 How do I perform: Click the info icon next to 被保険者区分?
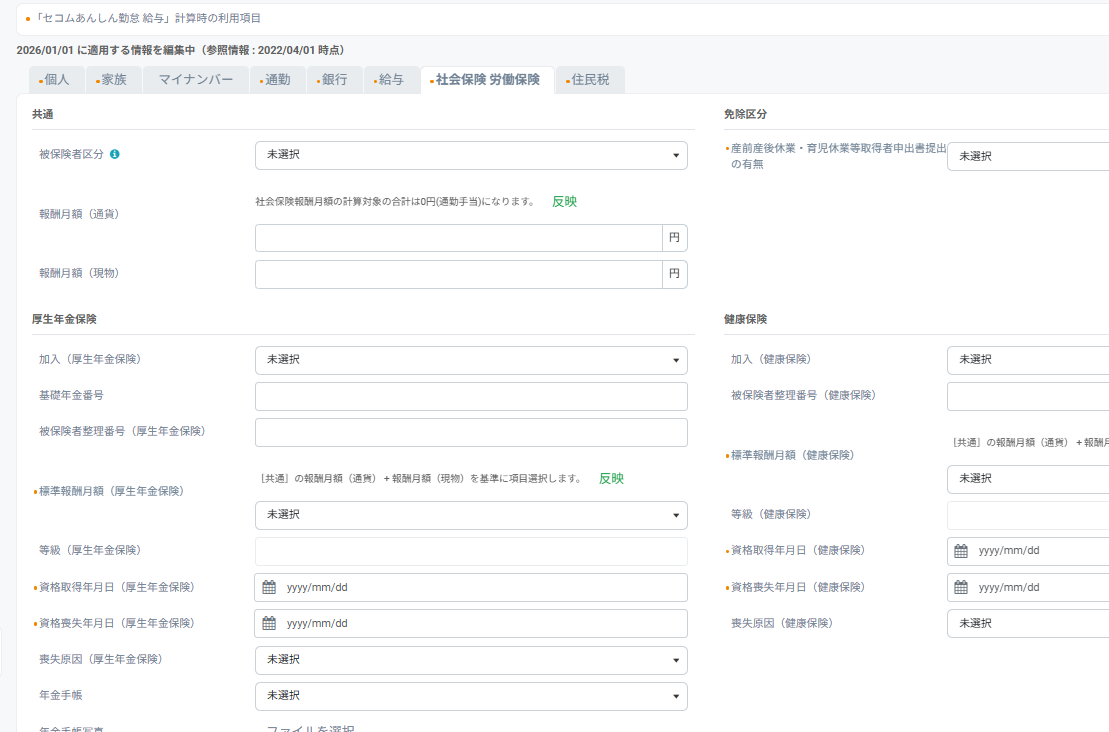(115, 155)
